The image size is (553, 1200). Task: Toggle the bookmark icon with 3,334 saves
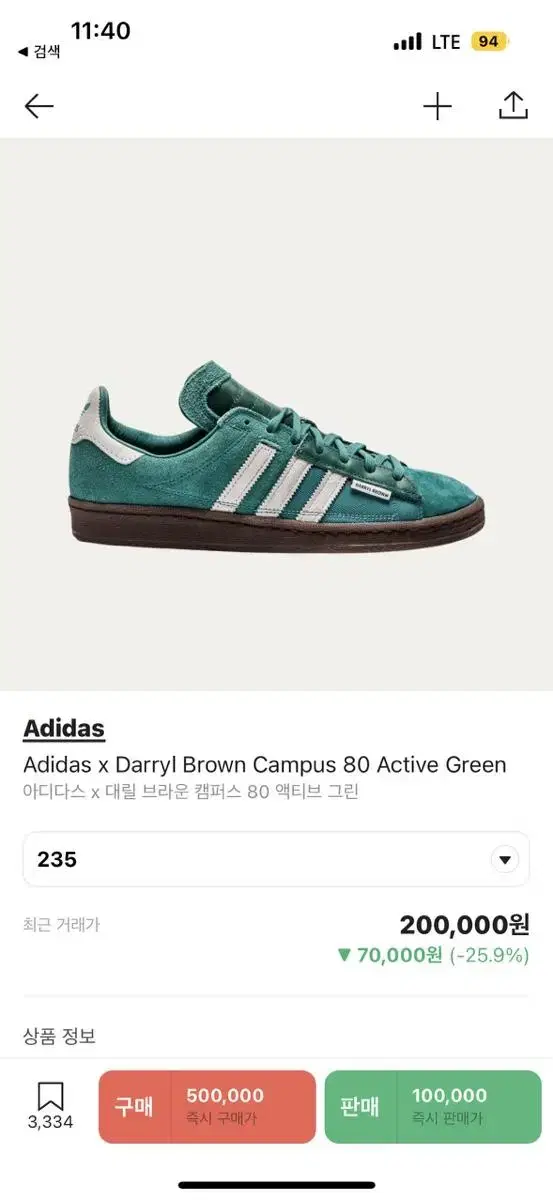(x=50, y=1106)
